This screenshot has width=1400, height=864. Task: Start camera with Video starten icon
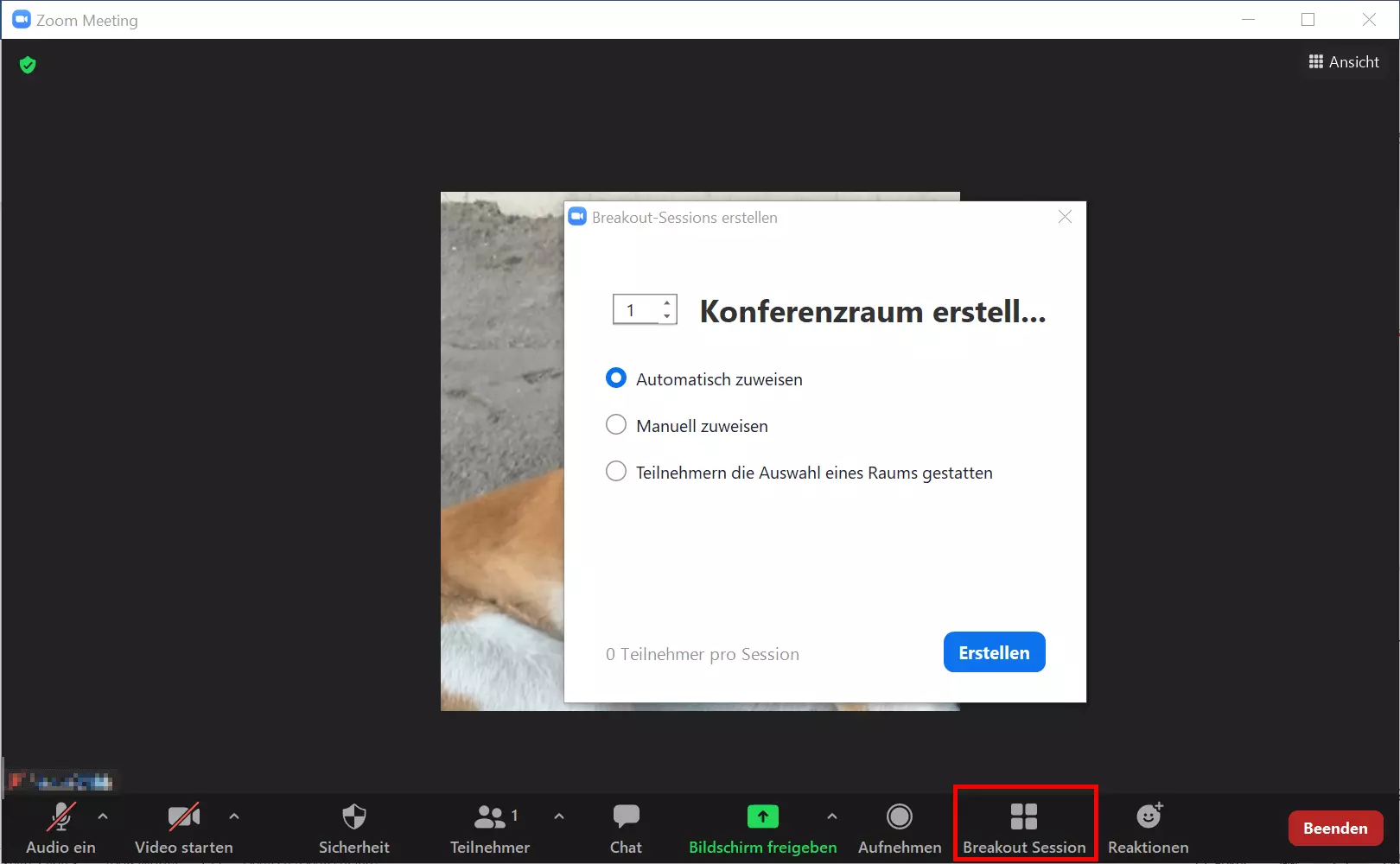183,816
